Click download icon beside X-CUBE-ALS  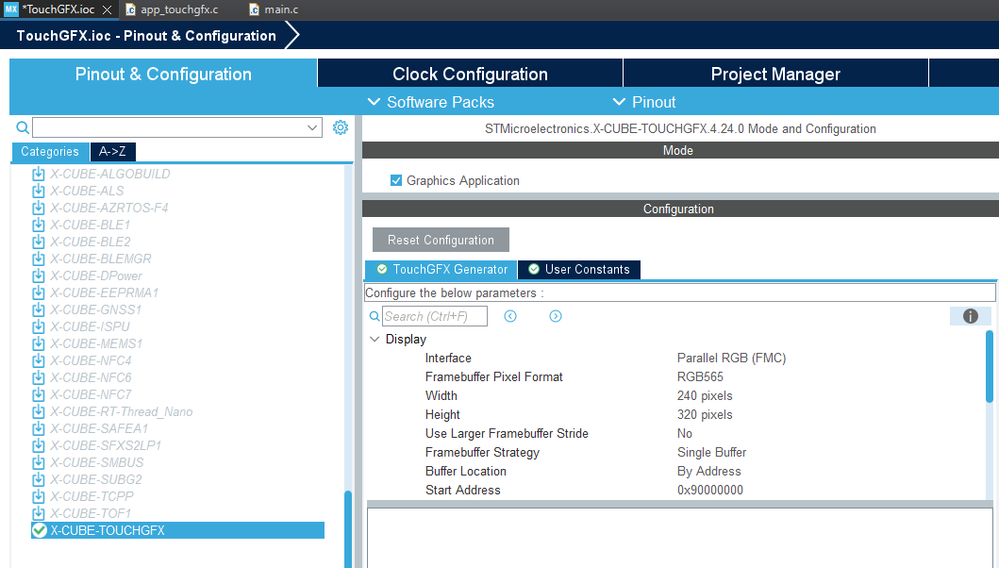(38, 191)
